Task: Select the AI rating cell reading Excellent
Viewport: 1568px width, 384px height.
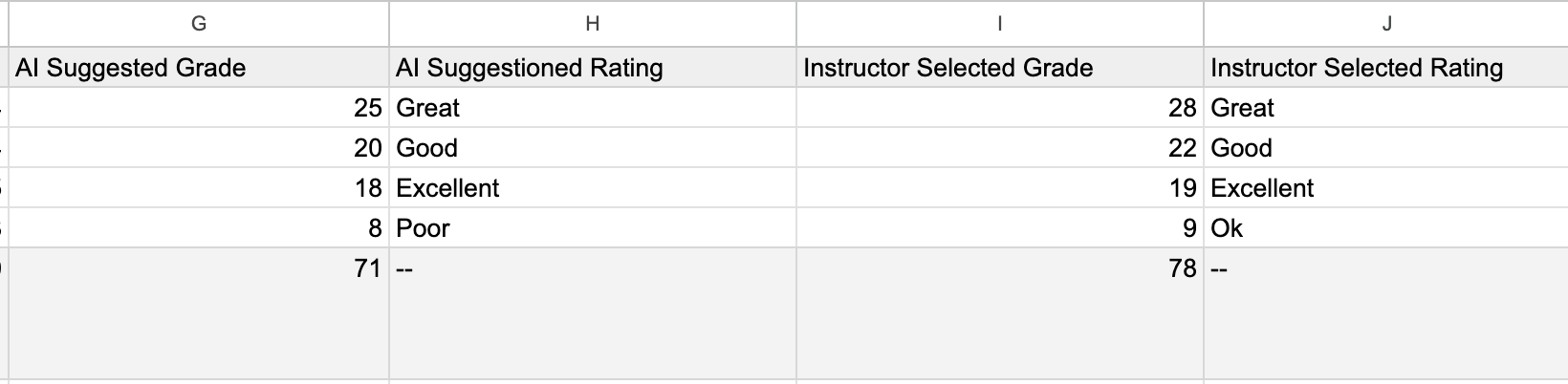Action: (593, 188)
